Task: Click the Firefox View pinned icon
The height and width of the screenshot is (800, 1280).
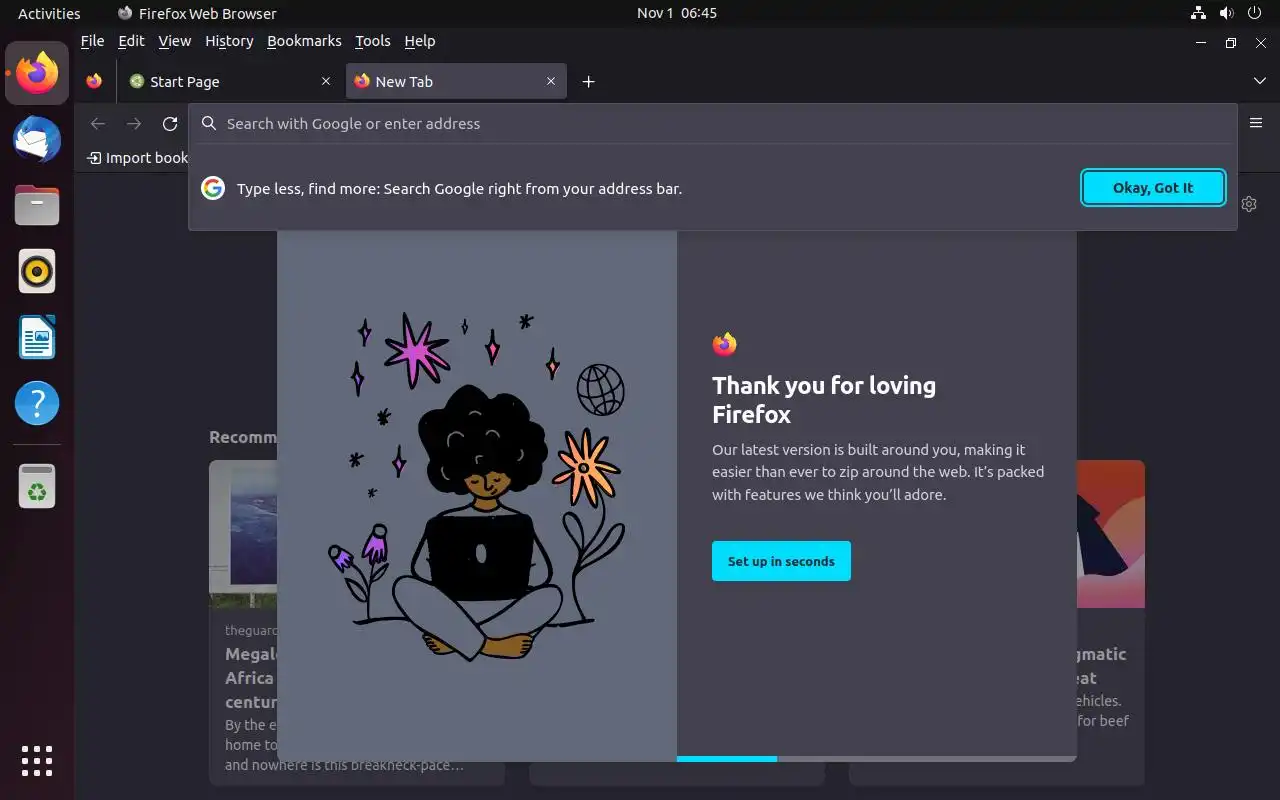Action: click(x=94, y=81)
